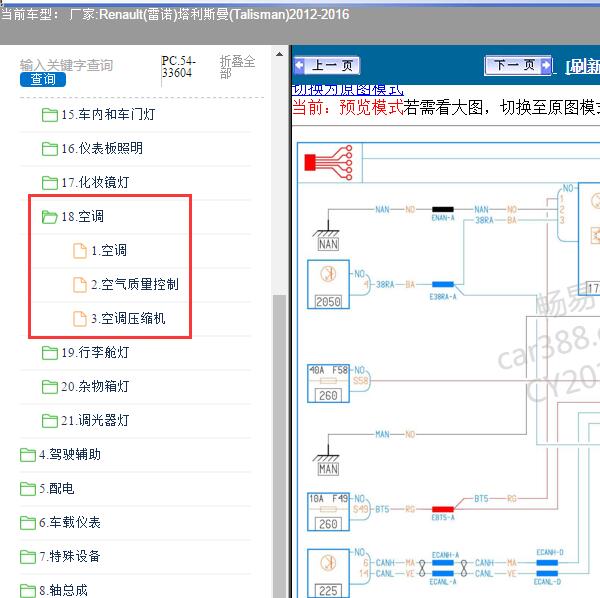
Task: Open the 3.空调压缩机 document page icon
Action: tap(80, 319)
